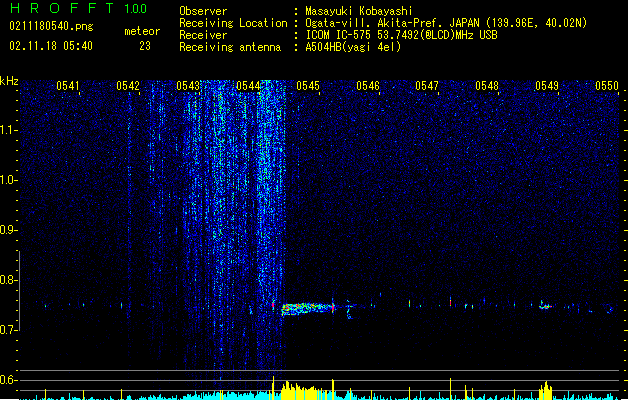Click the 'meteor' label

point(142,31)
